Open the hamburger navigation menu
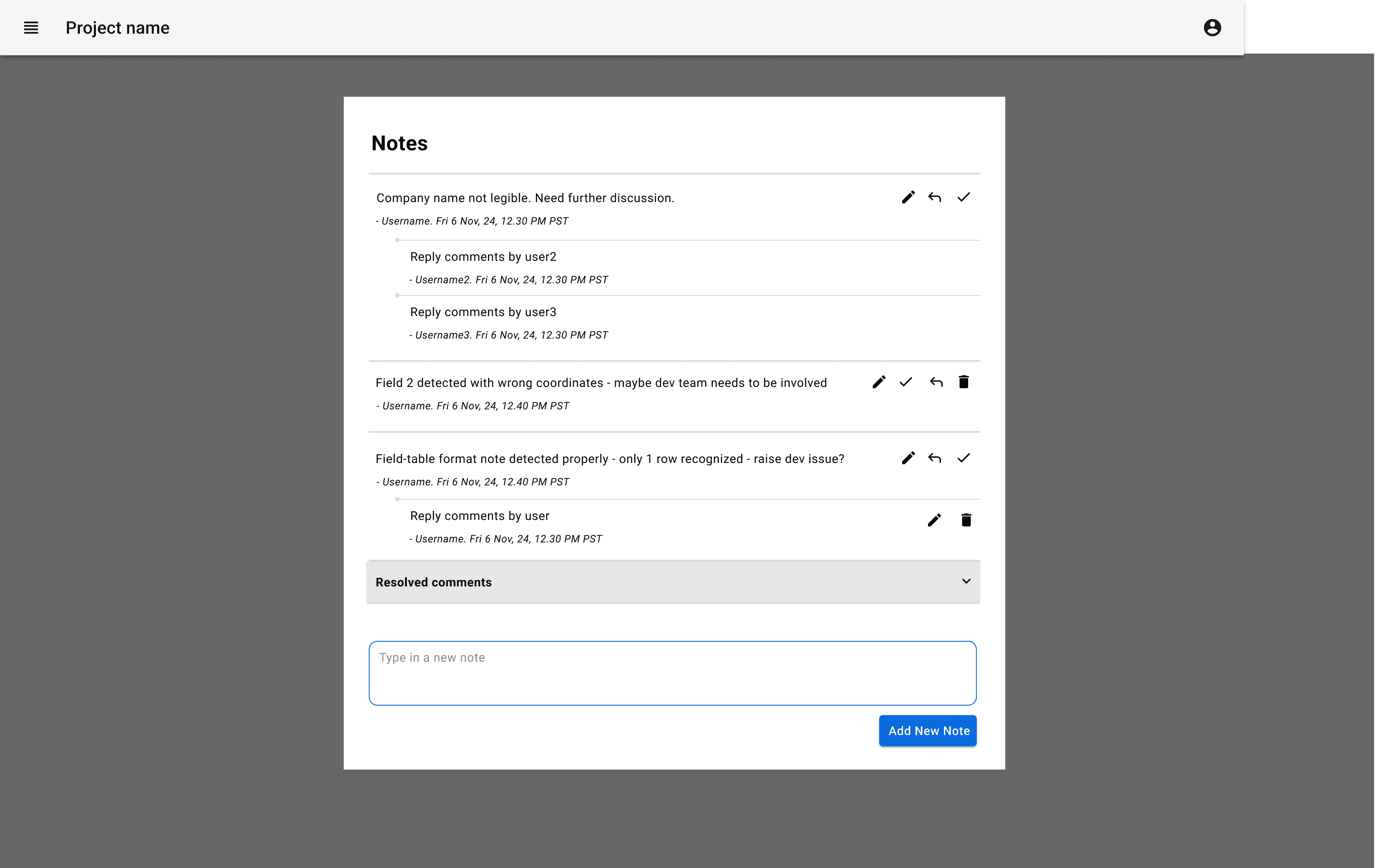 tap(31, 28)
